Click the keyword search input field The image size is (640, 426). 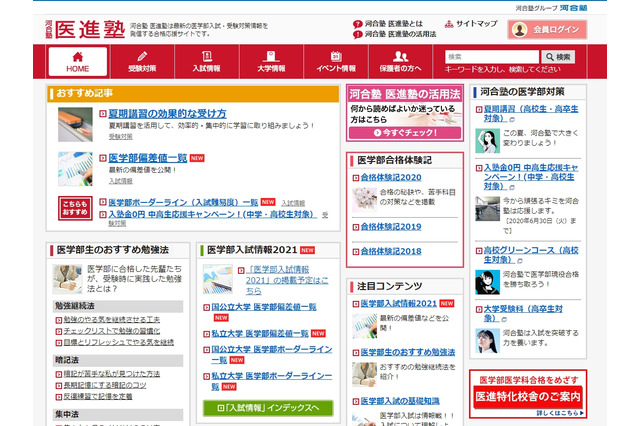click(492, 57)
